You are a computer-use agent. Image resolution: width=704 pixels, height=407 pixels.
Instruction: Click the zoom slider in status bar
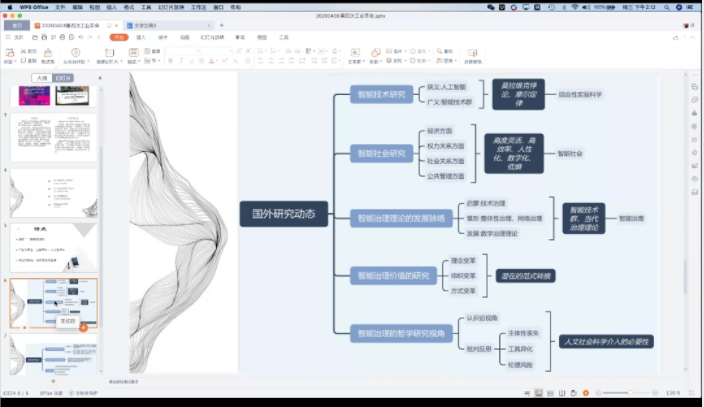pos(630,393)
